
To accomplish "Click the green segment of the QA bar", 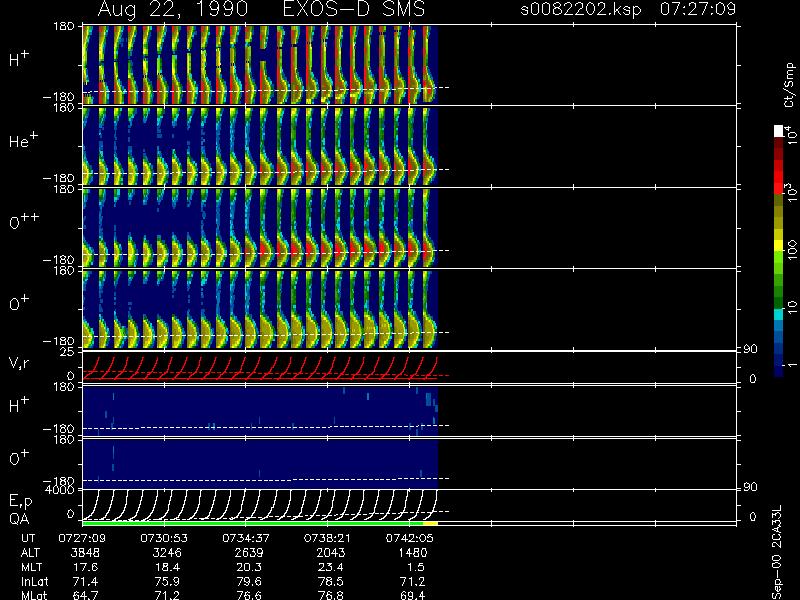I will 253,523.
